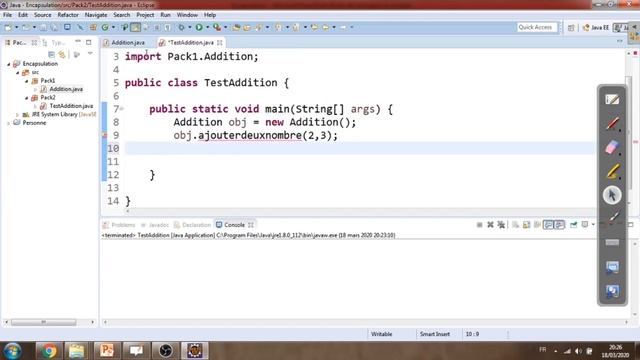Screen dimensions: 640x360
Task: Click the Java EE perspective button
Action: (596, 27)
